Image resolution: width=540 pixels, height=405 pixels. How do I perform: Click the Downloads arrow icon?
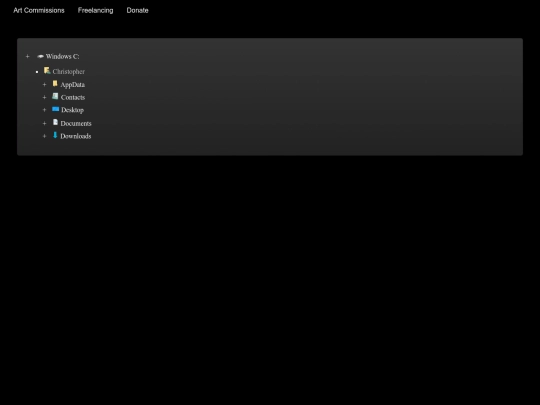coord(55,135)
